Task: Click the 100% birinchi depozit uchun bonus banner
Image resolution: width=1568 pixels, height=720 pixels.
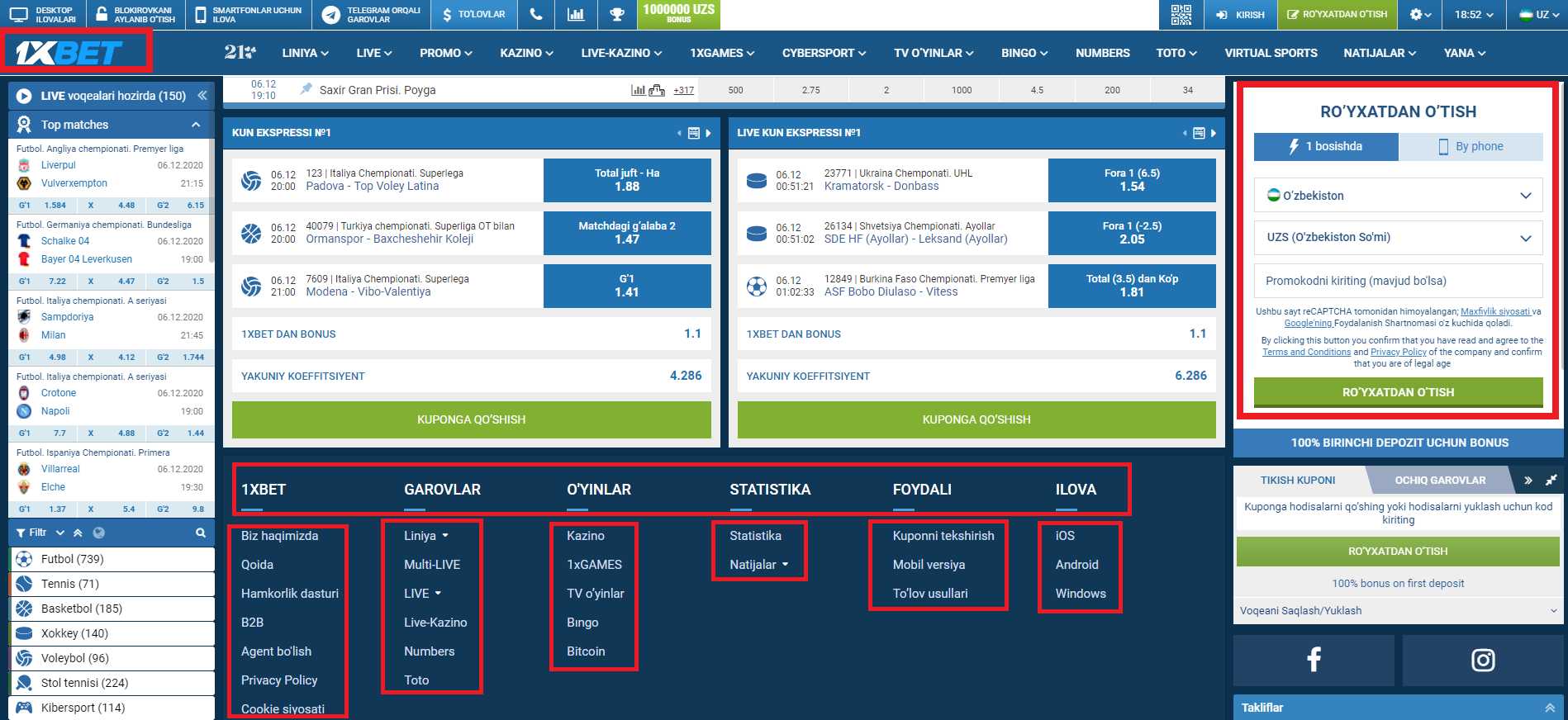Action: click(x=1399, y=443)
